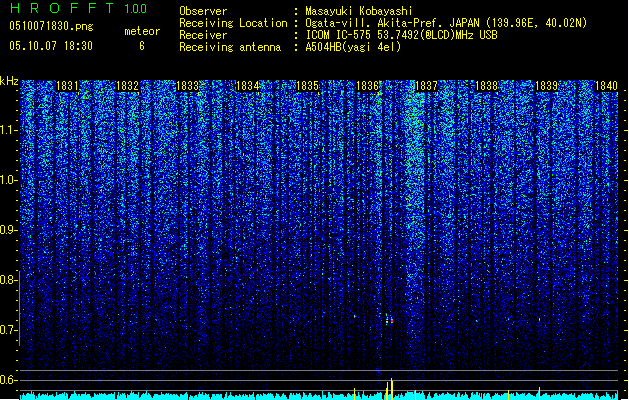
Task: Click the red-yellow meteor echo spot in spectrogram
Action: click(389, 320)
